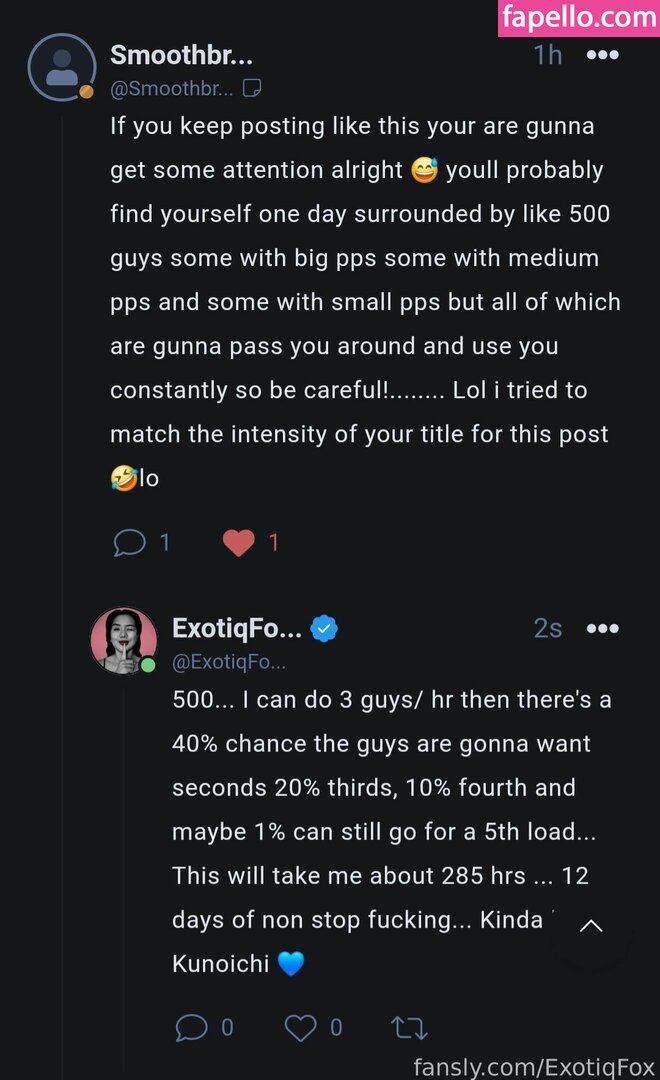Click the pink fapello.com badge

[x=579, y=18]
